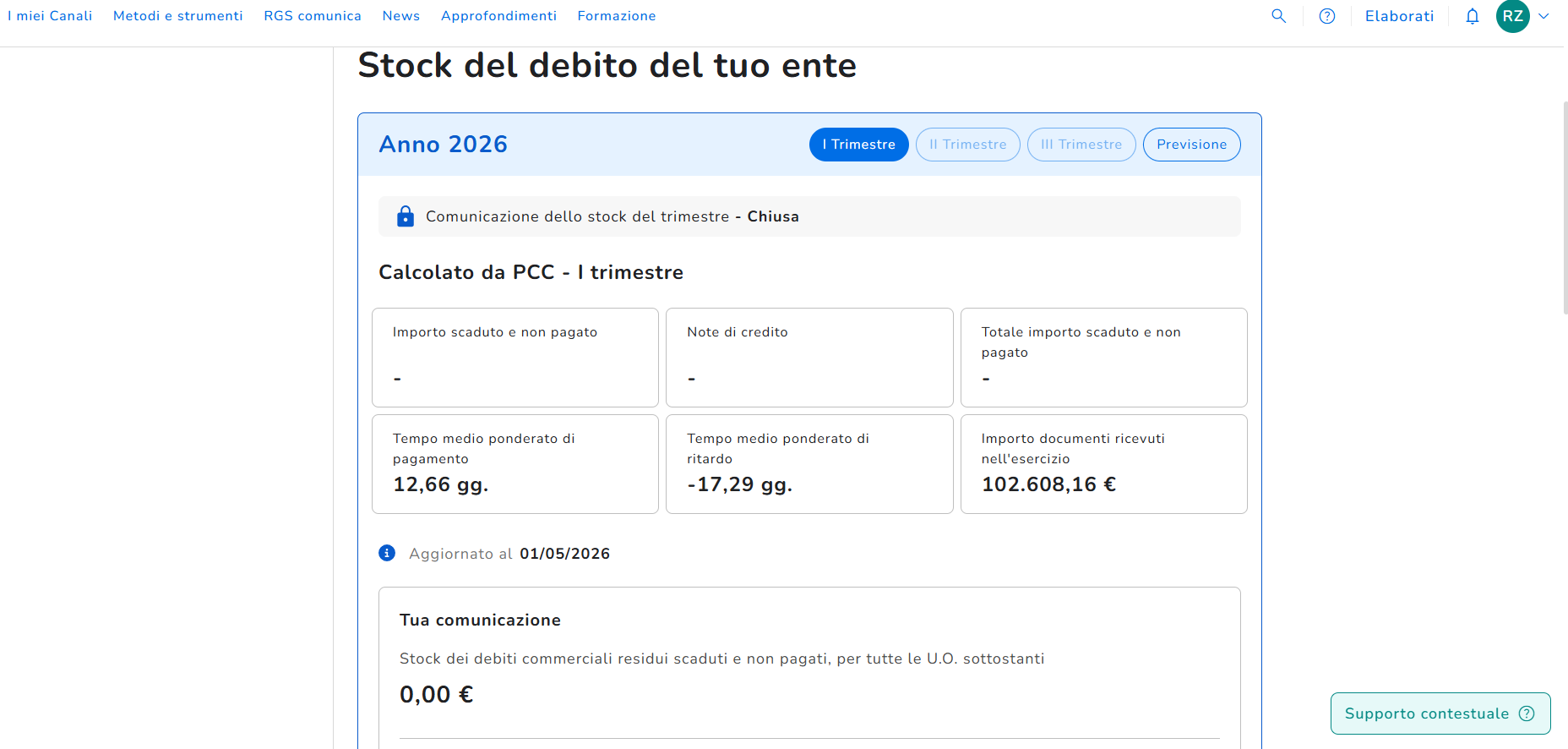1568x749 pixels.
Task: Select the I Trimestre tab
Action: (859, 145)
